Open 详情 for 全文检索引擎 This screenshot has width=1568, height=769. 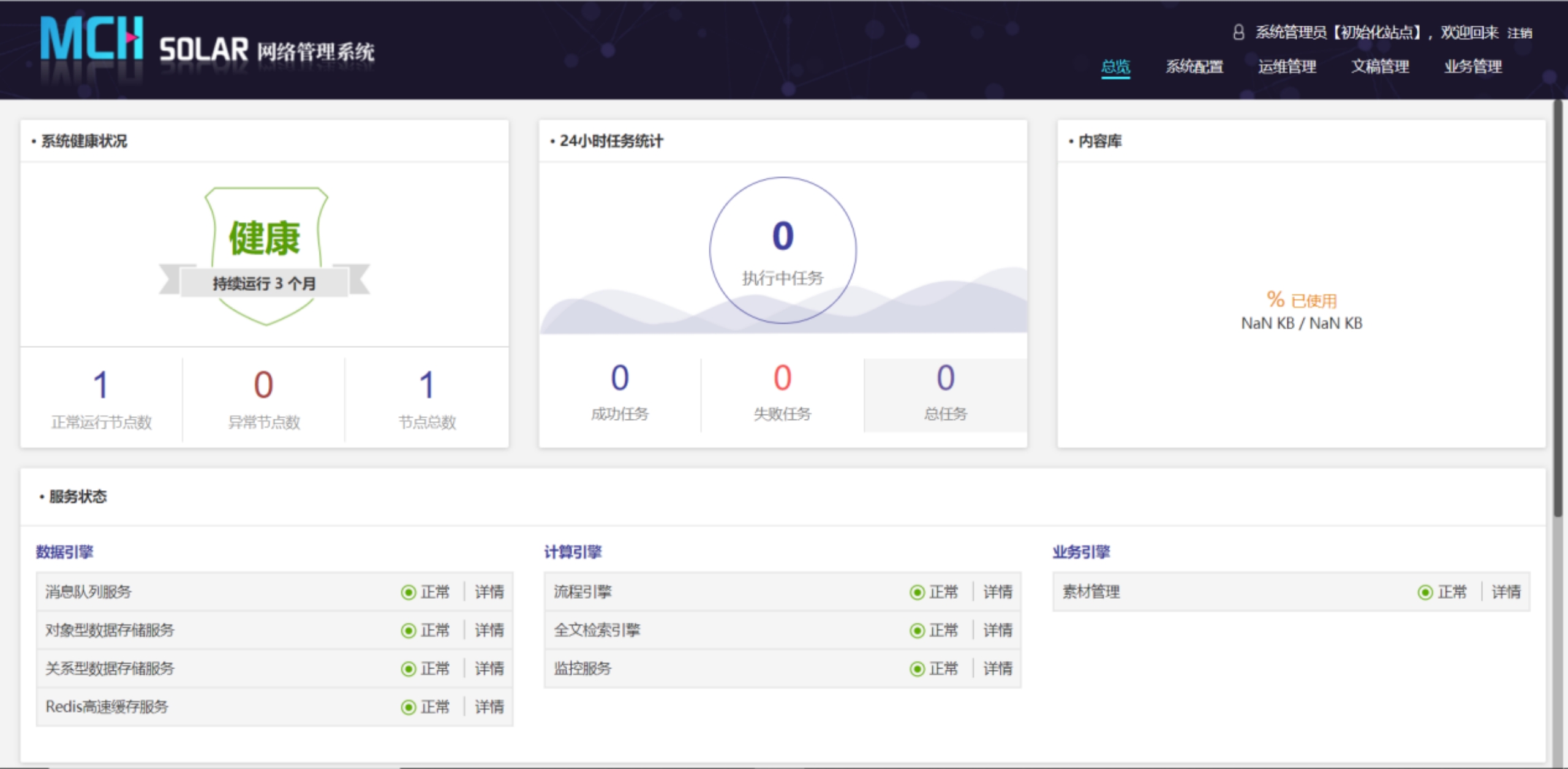click(x=998, y=630)
